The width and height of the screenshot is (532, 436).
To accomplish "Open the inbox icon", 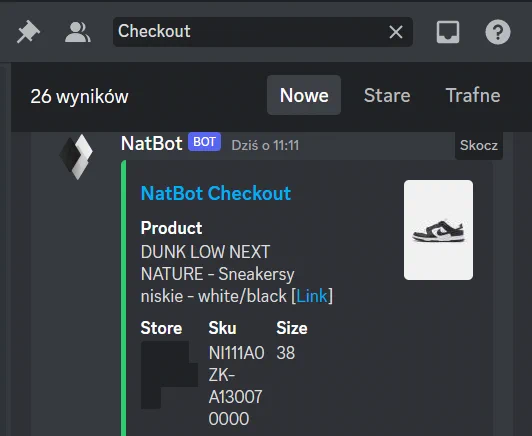I will (448, 32).
